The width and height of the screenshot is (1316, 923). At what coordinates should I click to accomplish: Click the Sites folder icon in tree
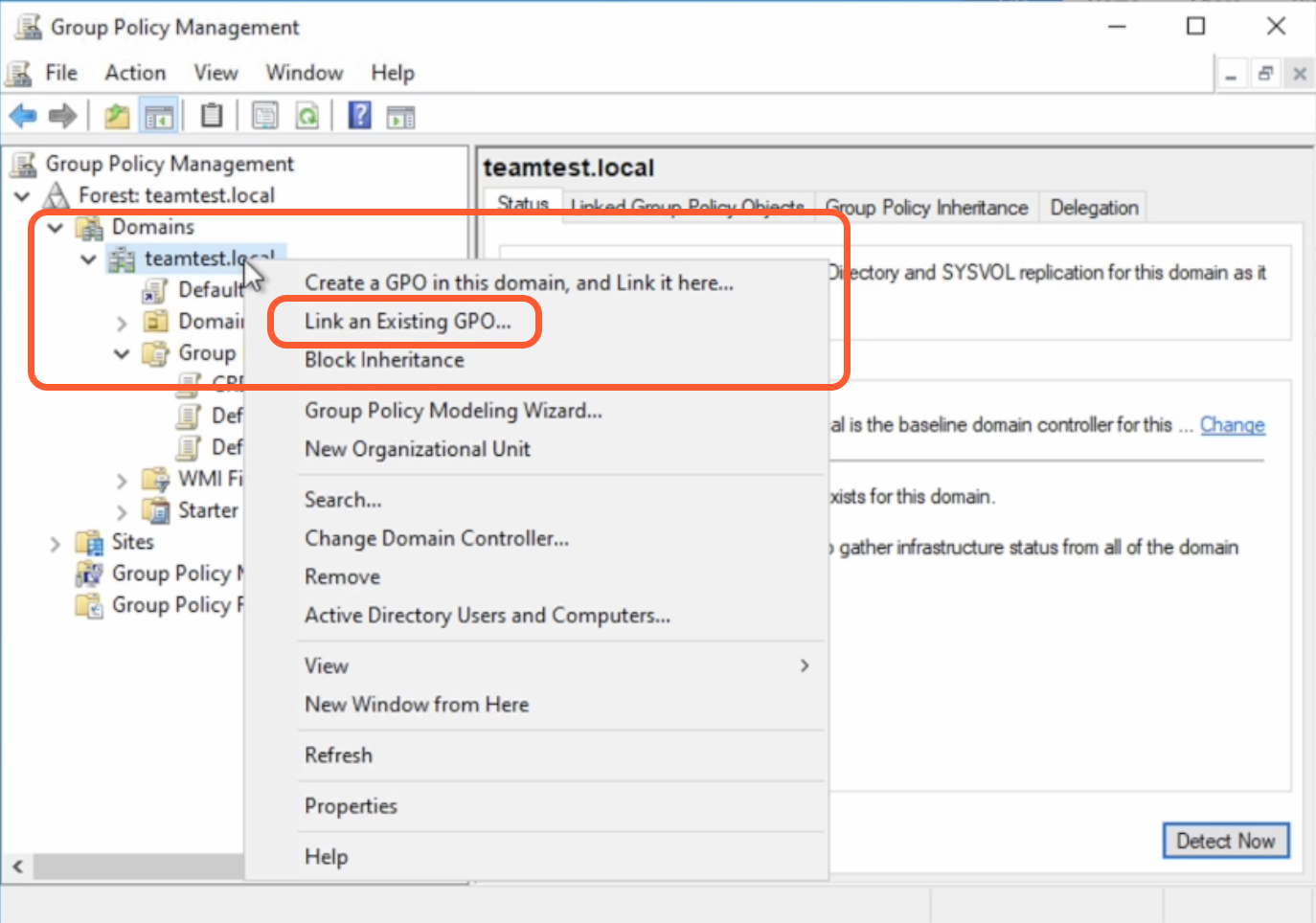[x=90, y=543]
